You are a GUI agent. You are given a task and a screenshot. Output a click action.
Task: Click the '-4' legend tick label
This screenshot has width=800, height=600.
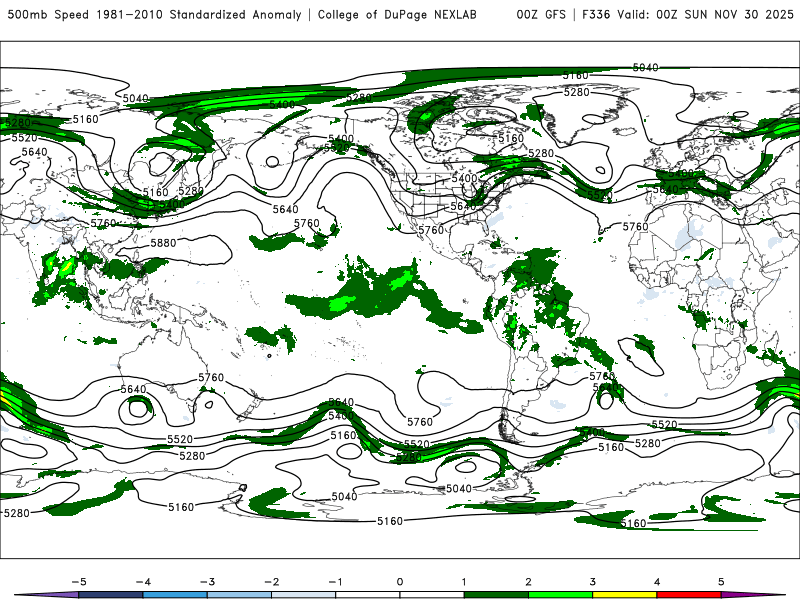tap(143, 582)
